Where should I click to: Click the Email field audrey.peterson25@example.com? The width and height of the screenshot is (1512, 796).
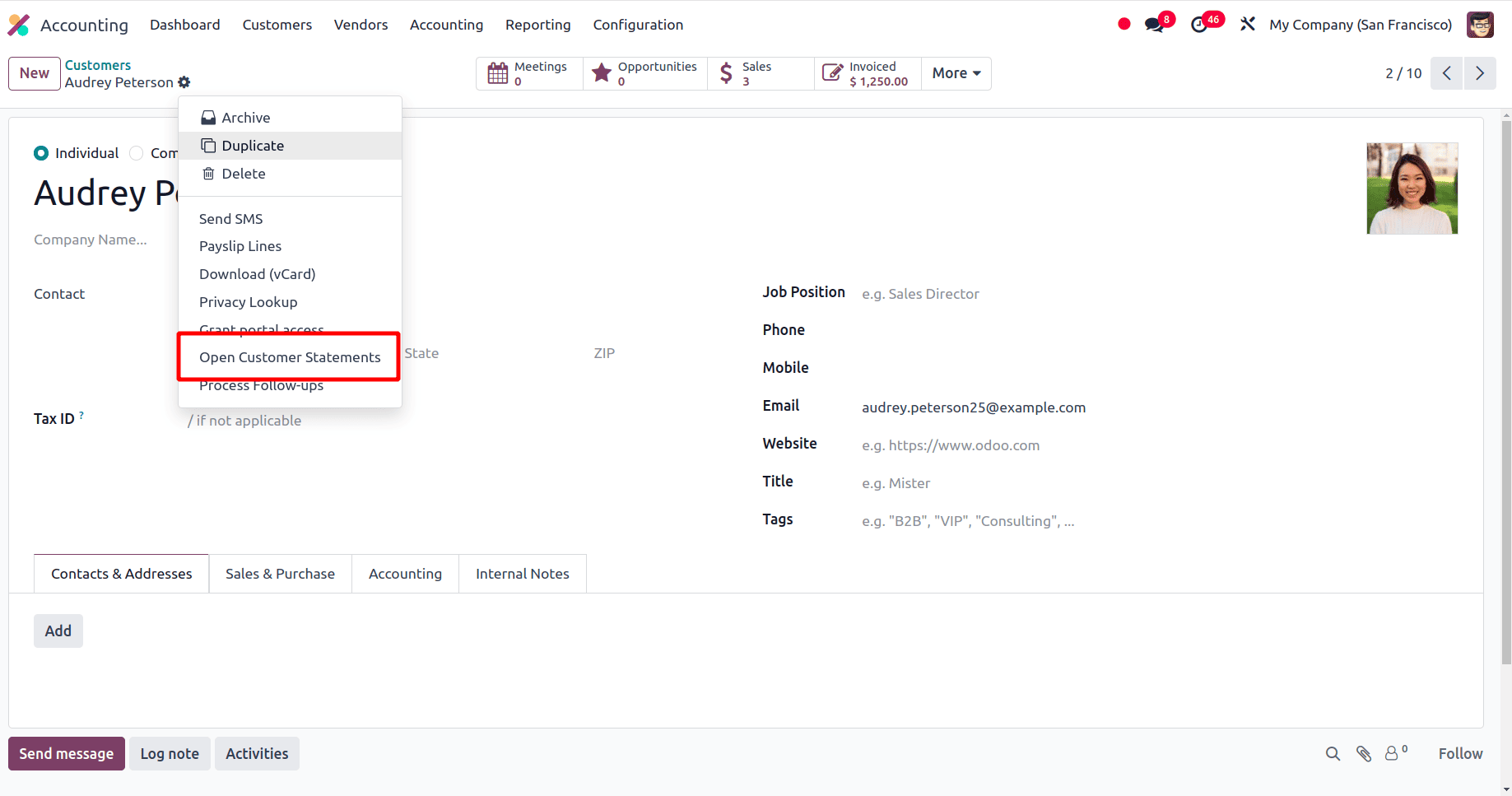pyautogui.click(x=1160, y=407)
